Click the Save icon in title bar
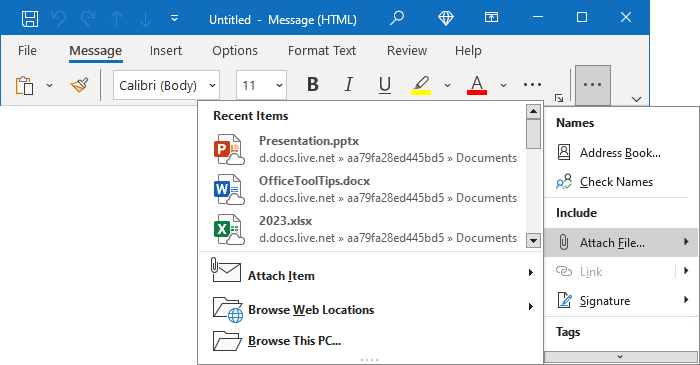This screenshot has height=365, width=700. (x=30, y=19)
